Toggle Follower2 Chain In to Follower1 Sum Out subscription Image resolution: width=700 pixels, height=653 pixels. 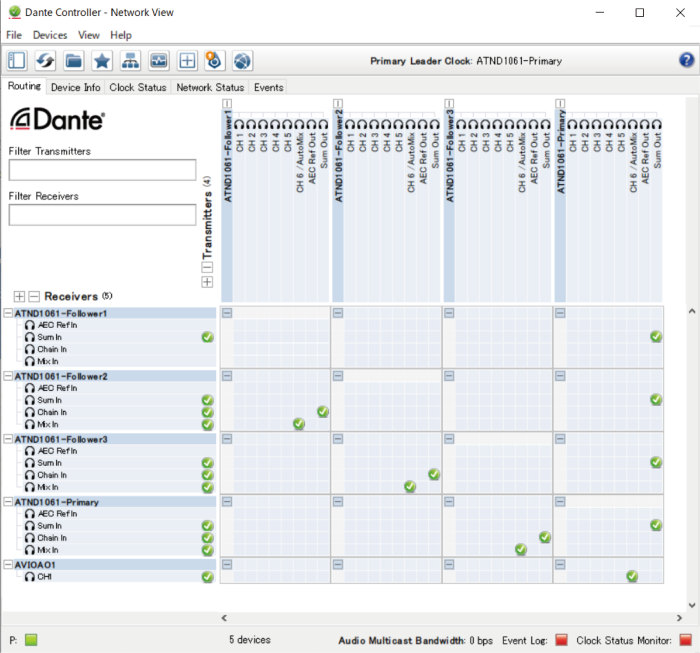pos(323,412)
